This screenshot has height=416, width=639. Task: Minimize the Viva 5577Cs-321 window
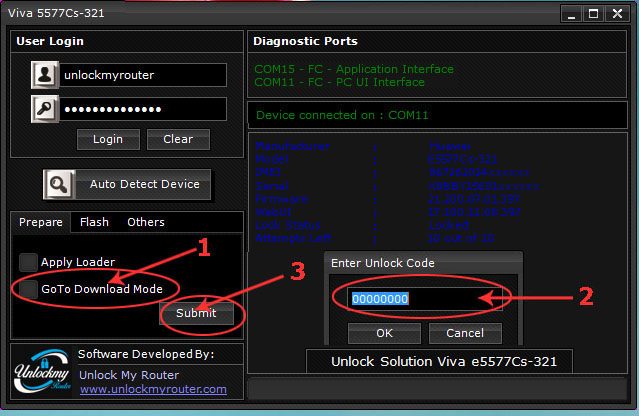(x=571, y=14)
